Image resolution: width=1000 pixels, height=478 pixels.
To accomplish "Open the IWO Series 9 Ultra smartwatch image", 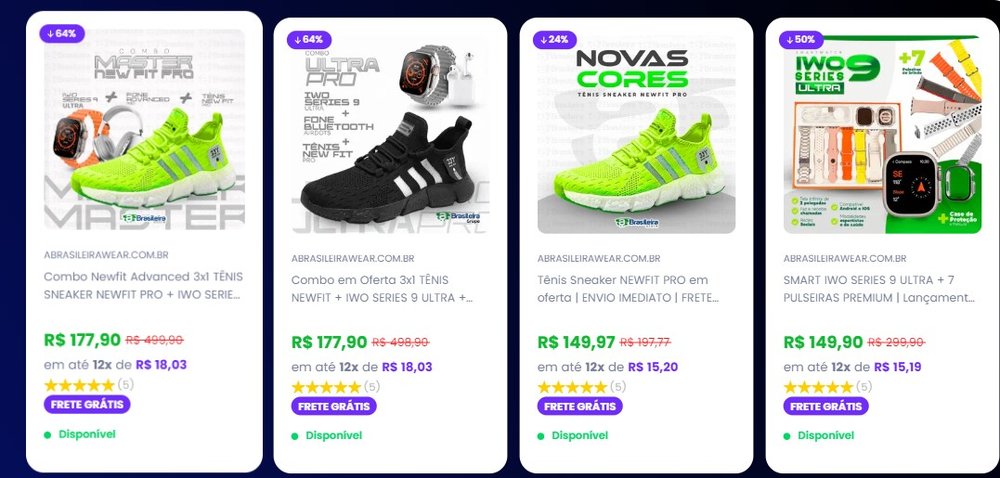I will pos(883,134).
